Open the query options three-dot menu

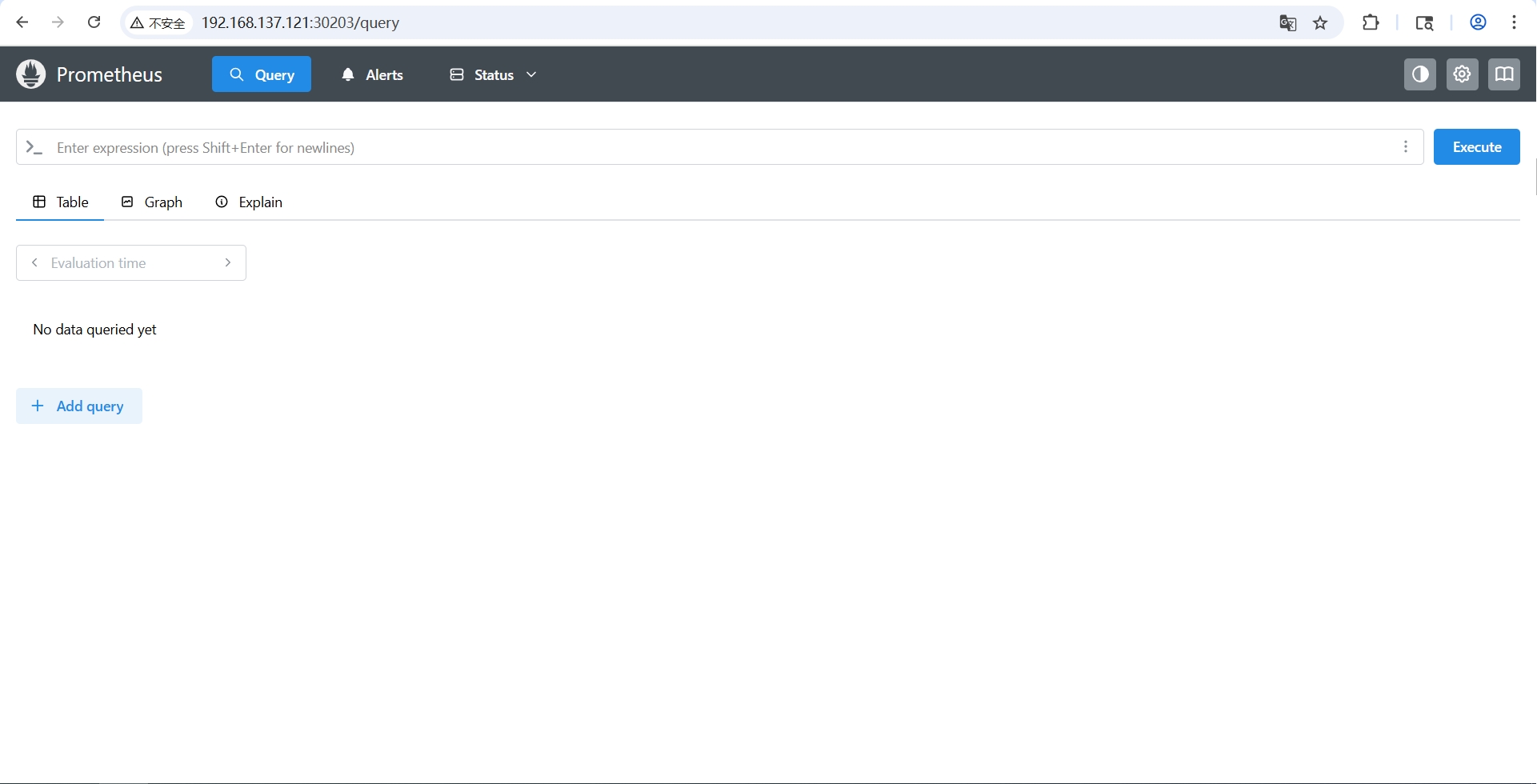click(x=1406, y=147)
